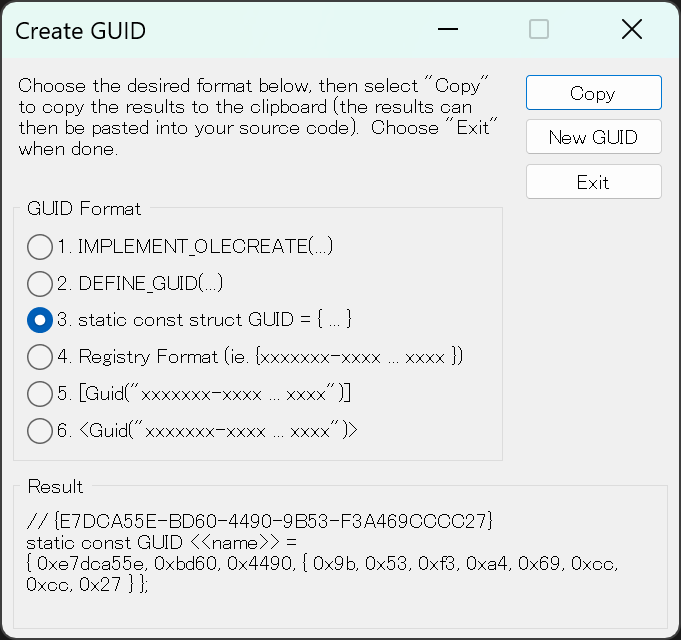
Task: Close the Create GUID window
Action: [632, 30]
